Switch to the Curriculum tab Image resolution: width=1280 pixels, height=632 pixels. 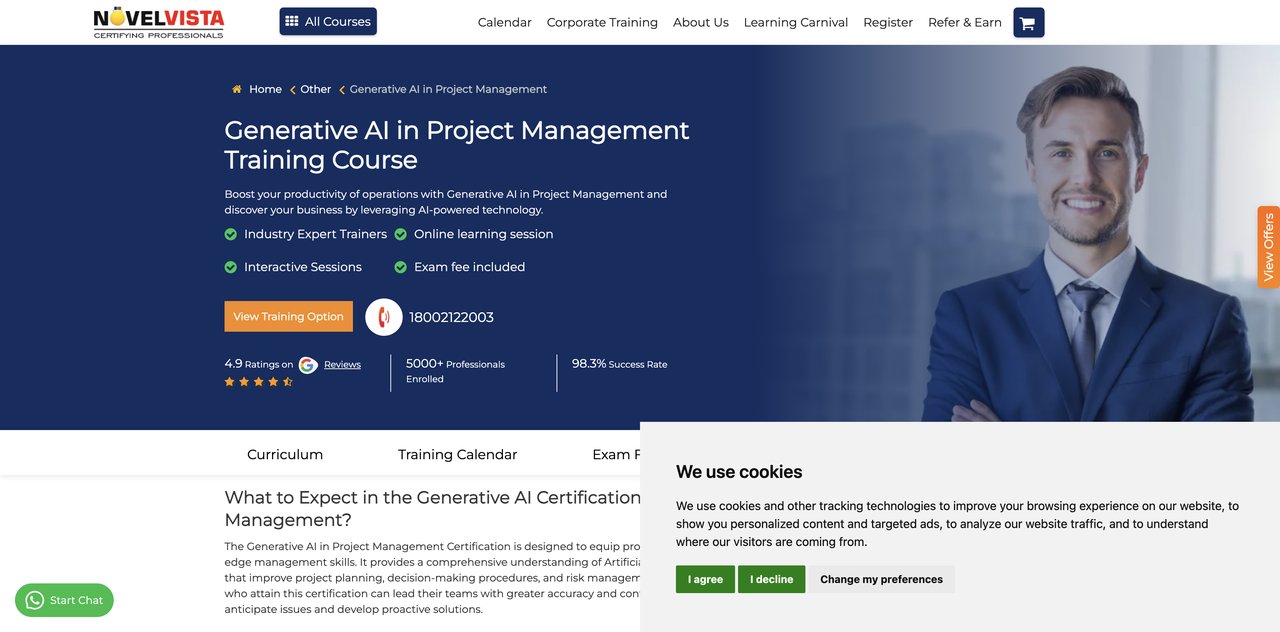pos(285,454)
